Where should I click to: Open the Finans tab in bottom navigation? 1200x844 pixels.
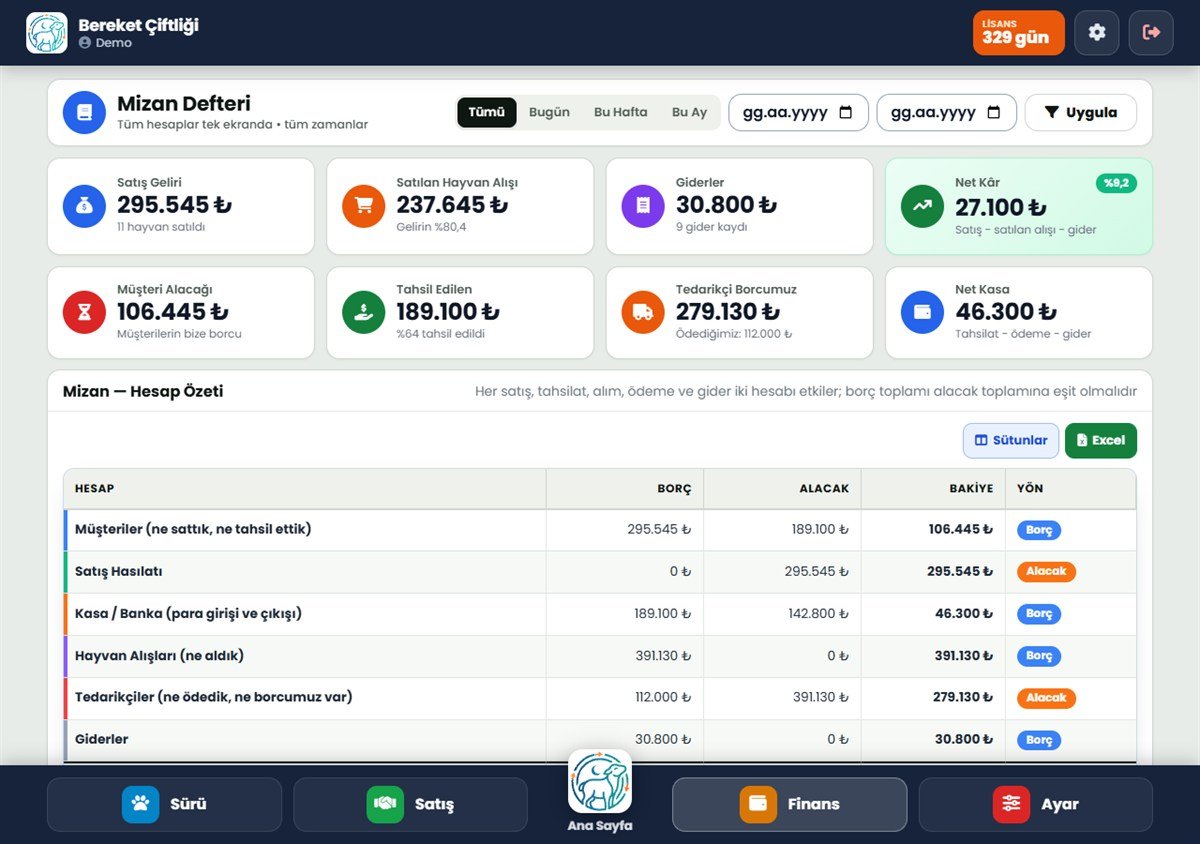(789, 804)
